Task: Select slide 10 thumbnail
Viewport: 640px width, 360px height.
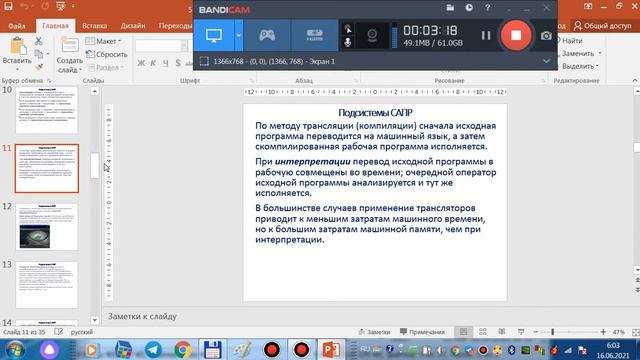Action: tap(47, 110)
